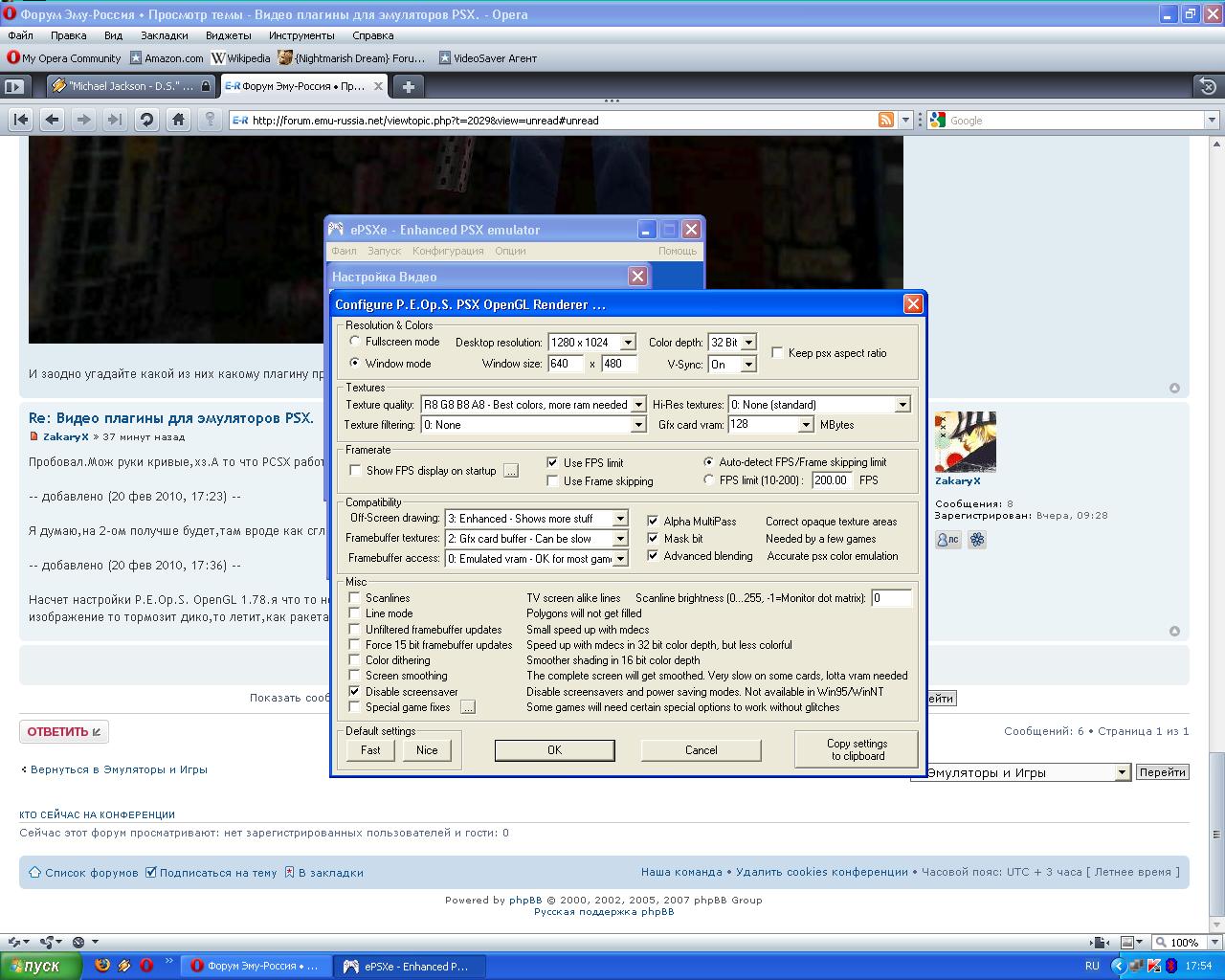Click the back navigation arrow

53,120
